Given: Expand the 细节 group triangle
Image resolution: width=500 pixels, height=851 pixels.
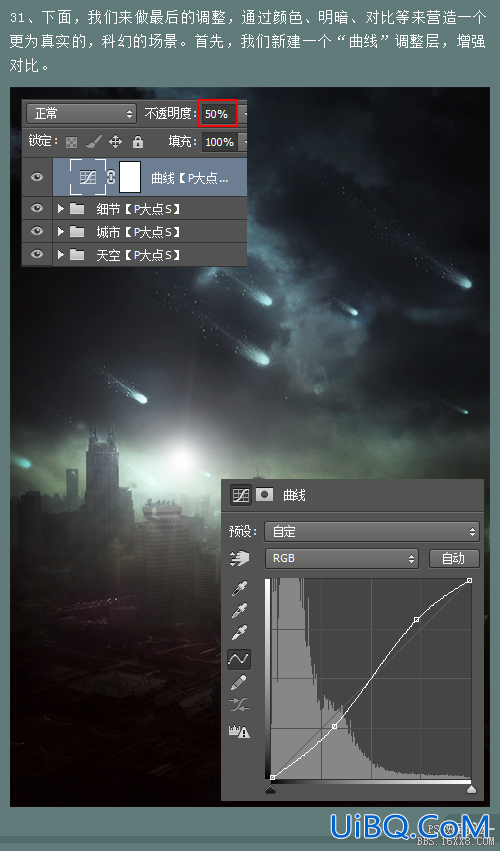Looking at the screenshot, I should point(61,208).
